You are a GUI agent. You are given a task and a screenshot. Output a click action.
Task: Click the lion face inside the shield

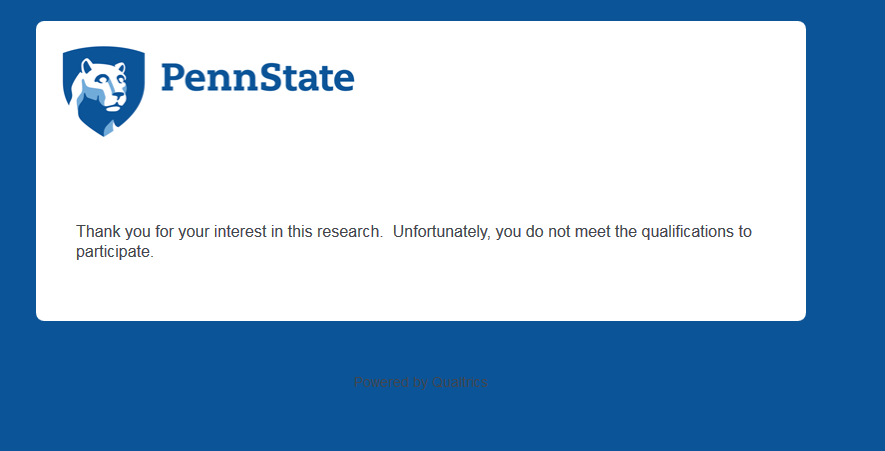pyautogui.click(x=106, y=85)
